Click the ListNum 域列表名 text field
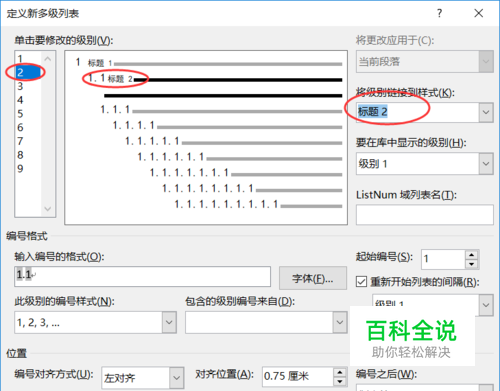The image size is (500, 391). tap(424, 215)
